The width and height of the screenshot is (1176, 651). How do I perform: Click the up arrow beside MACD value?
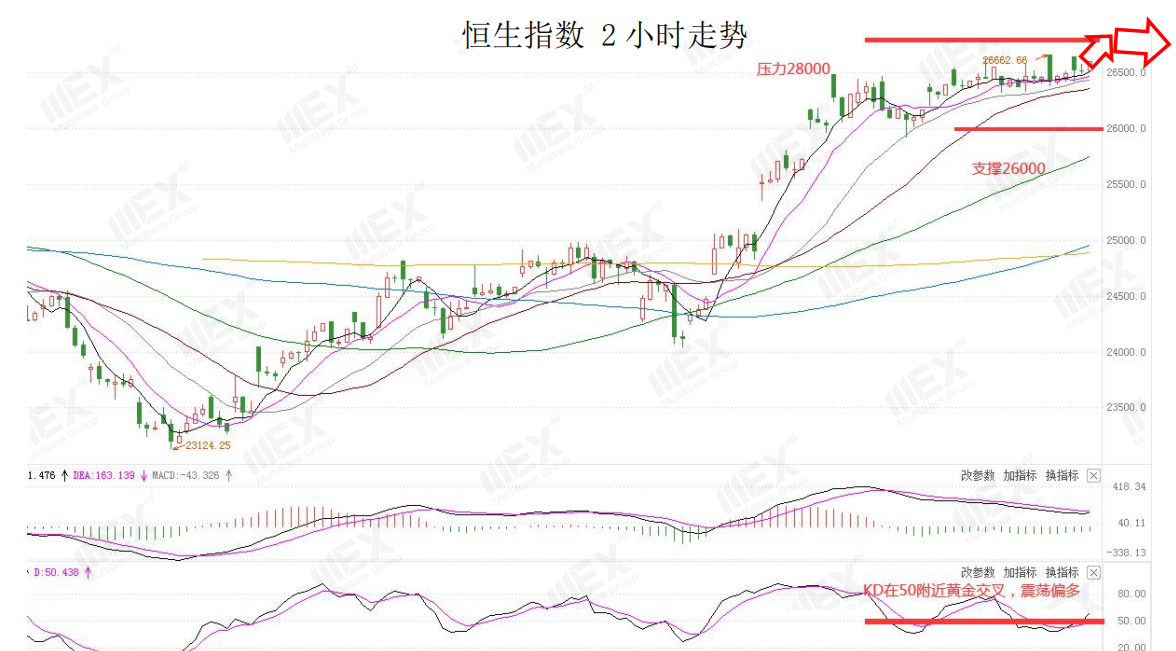(229, 475)
